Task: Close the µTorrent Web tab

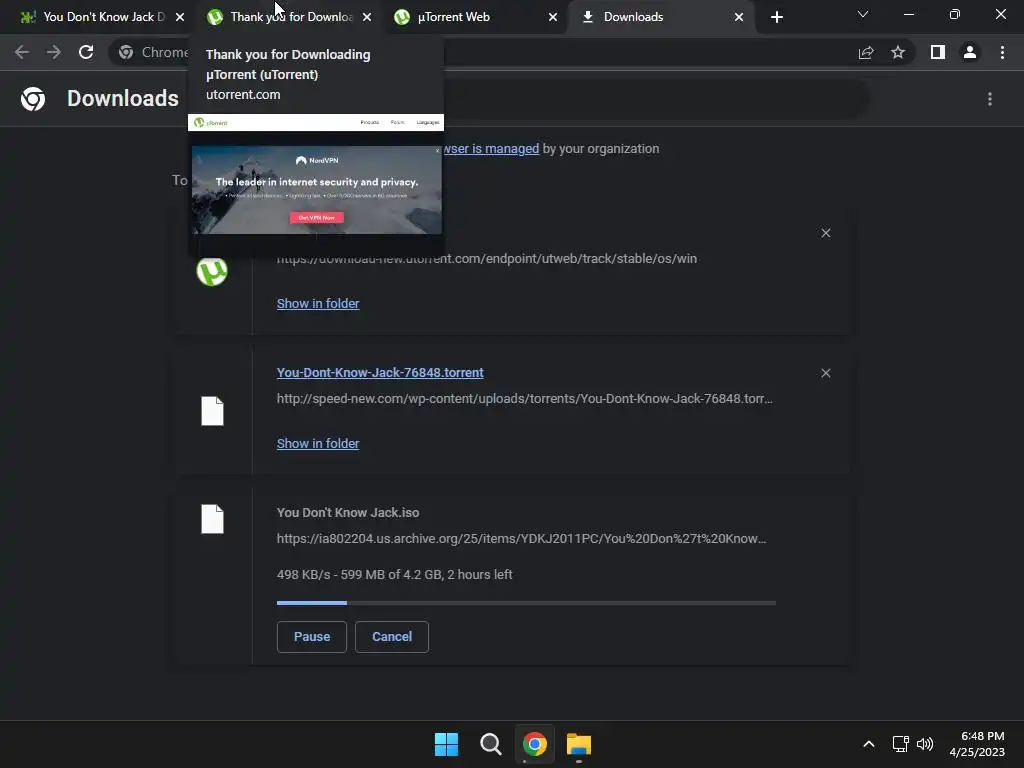Action: pos(553,17)
